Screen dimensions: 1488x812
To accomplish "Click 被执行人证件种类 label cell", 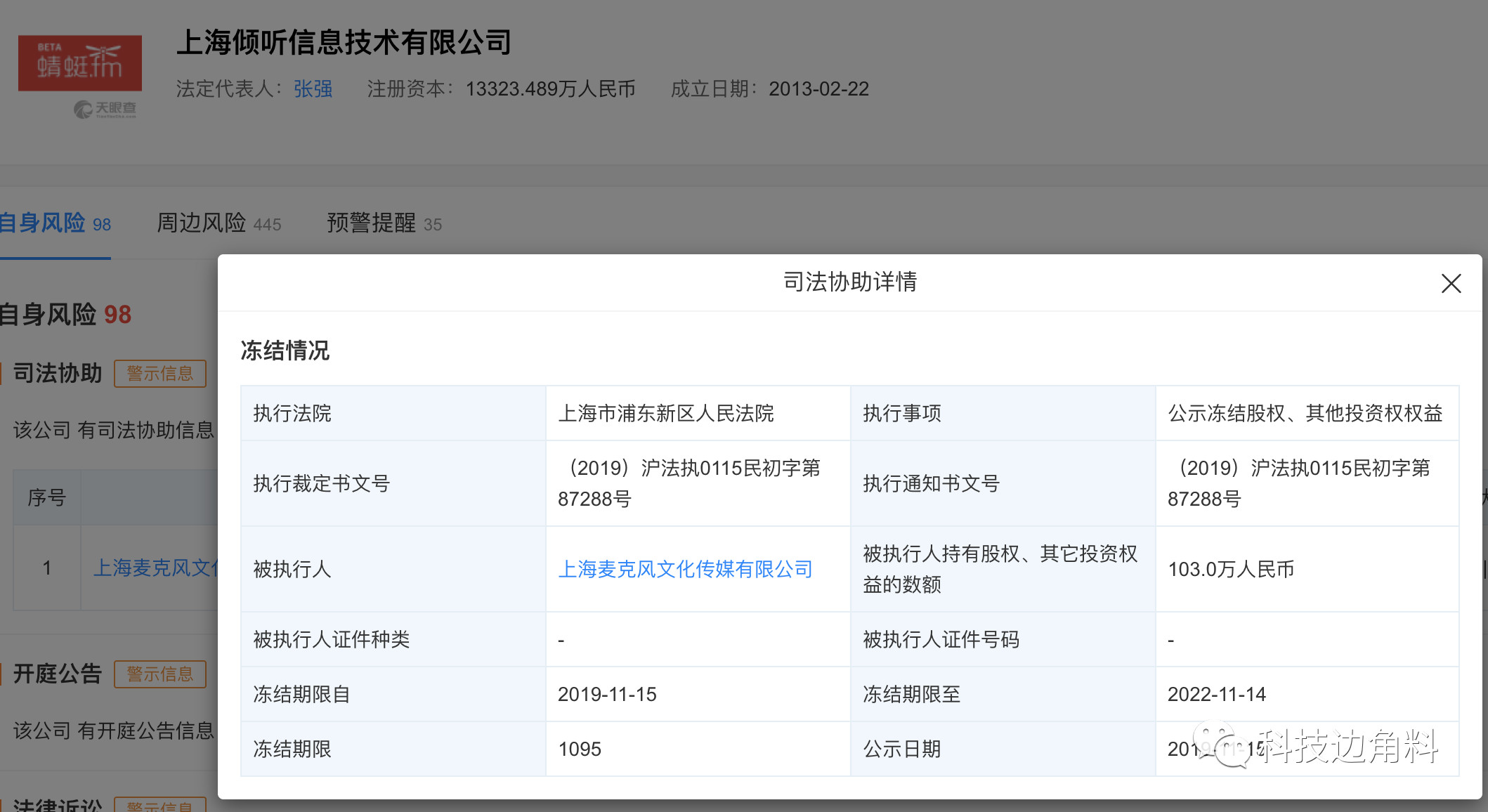I will click(x=393, y=639).
